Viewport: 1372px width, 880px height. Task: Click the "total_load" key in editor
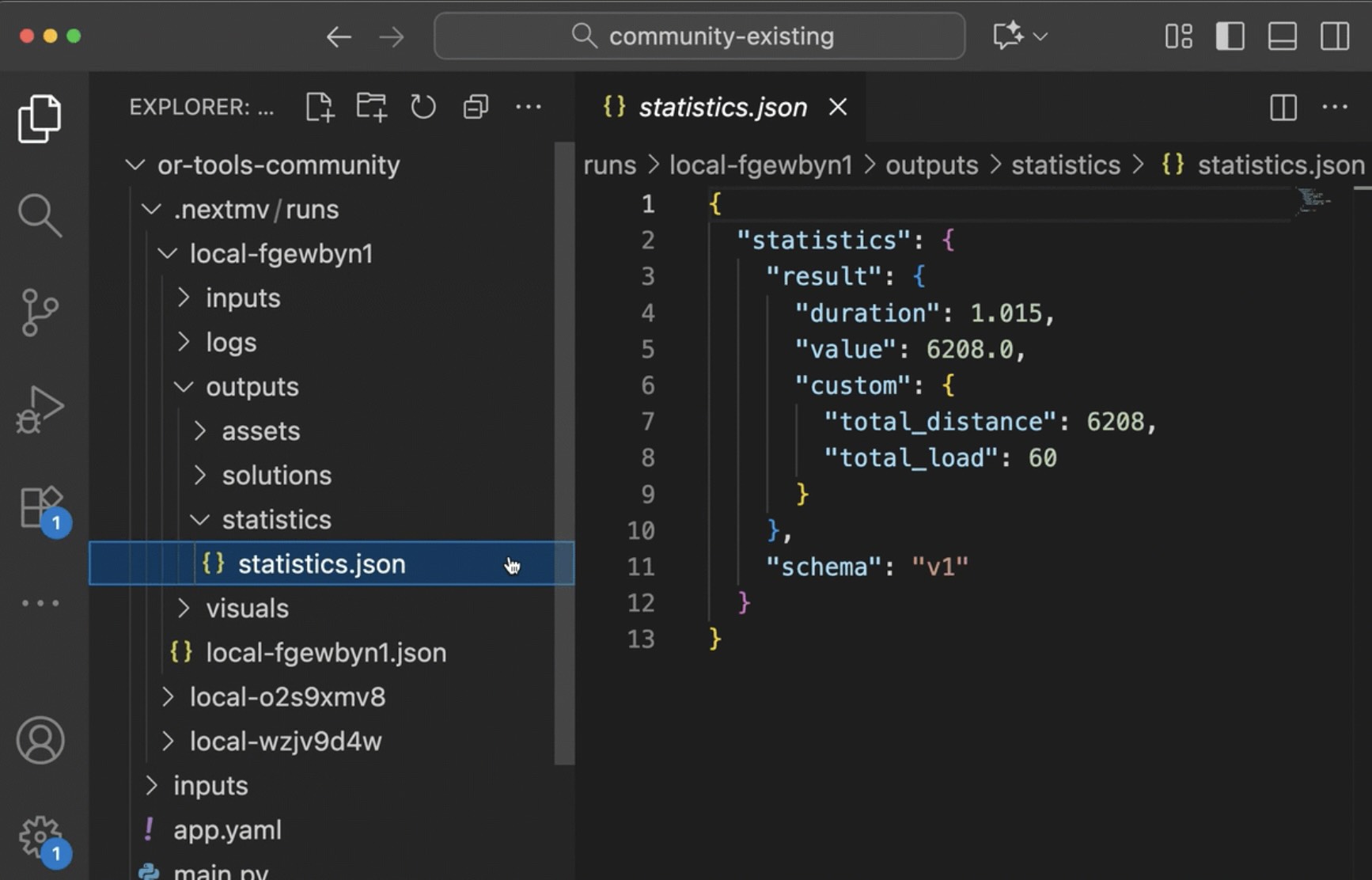pos(911,457)
